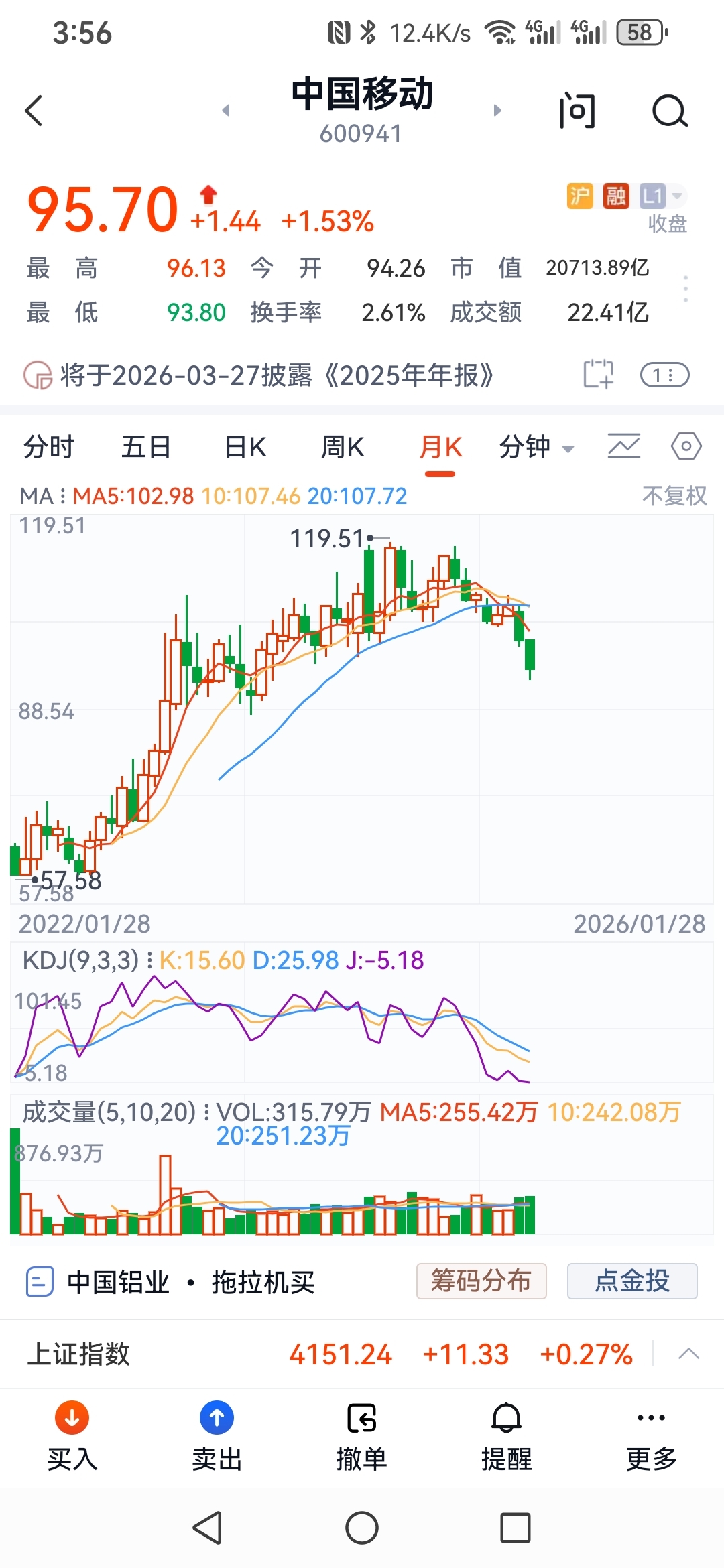Tap the 95.70 current price
Image resolution: width=724 pixels, height=1568 pixels.
pos(103,210)
